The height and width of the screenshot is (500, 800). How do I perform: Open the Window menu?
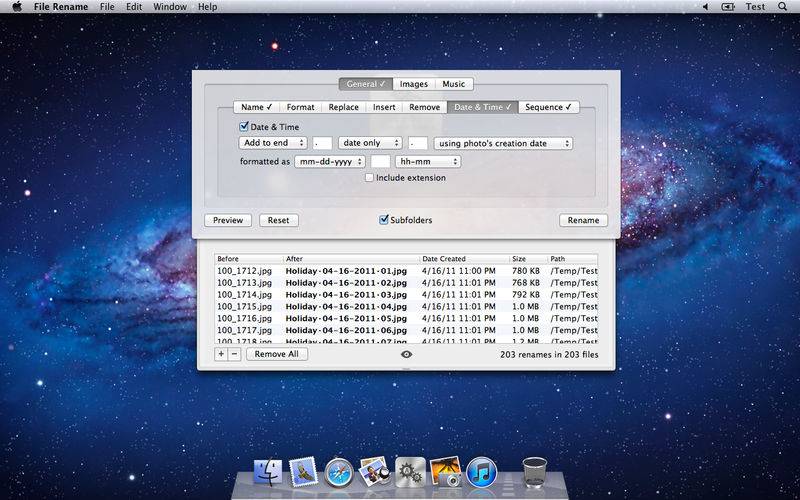170,7
